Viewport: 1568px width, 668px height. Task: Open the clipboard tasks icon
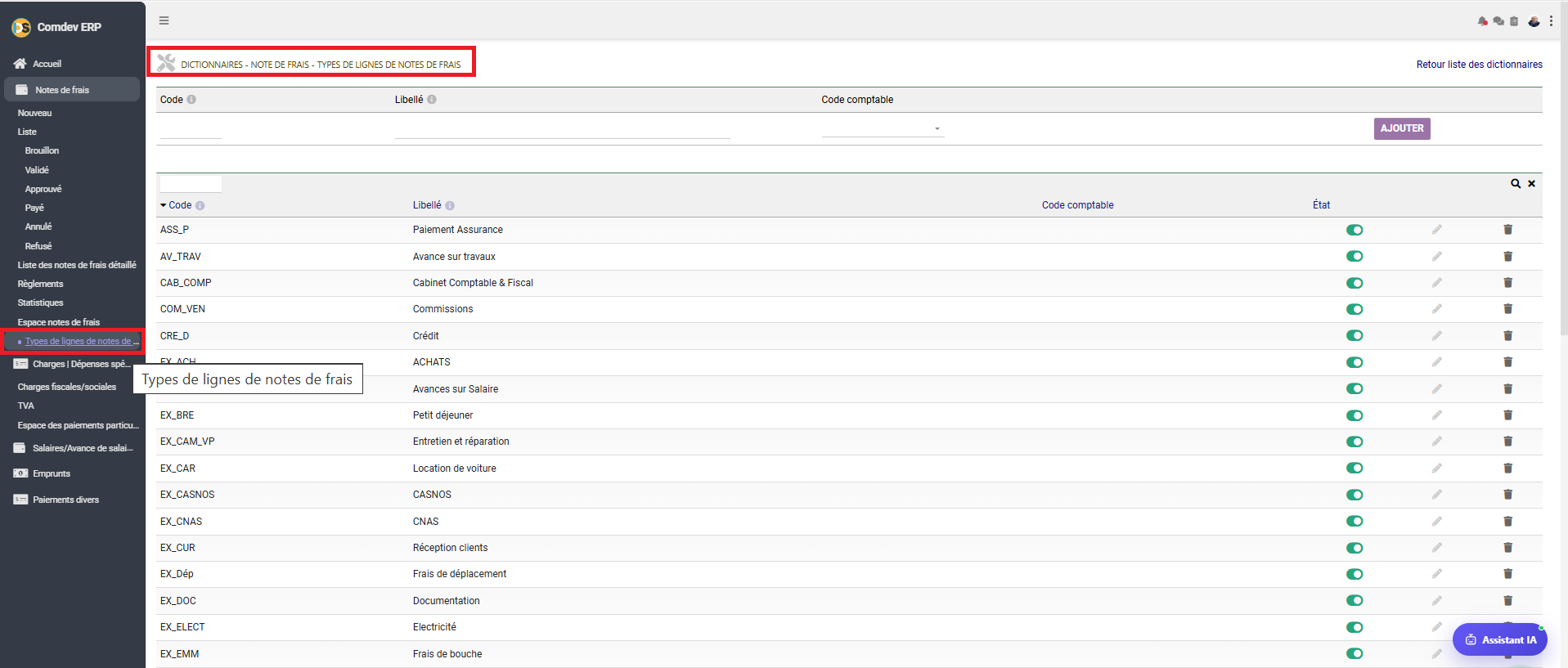tap(1514, 21)
